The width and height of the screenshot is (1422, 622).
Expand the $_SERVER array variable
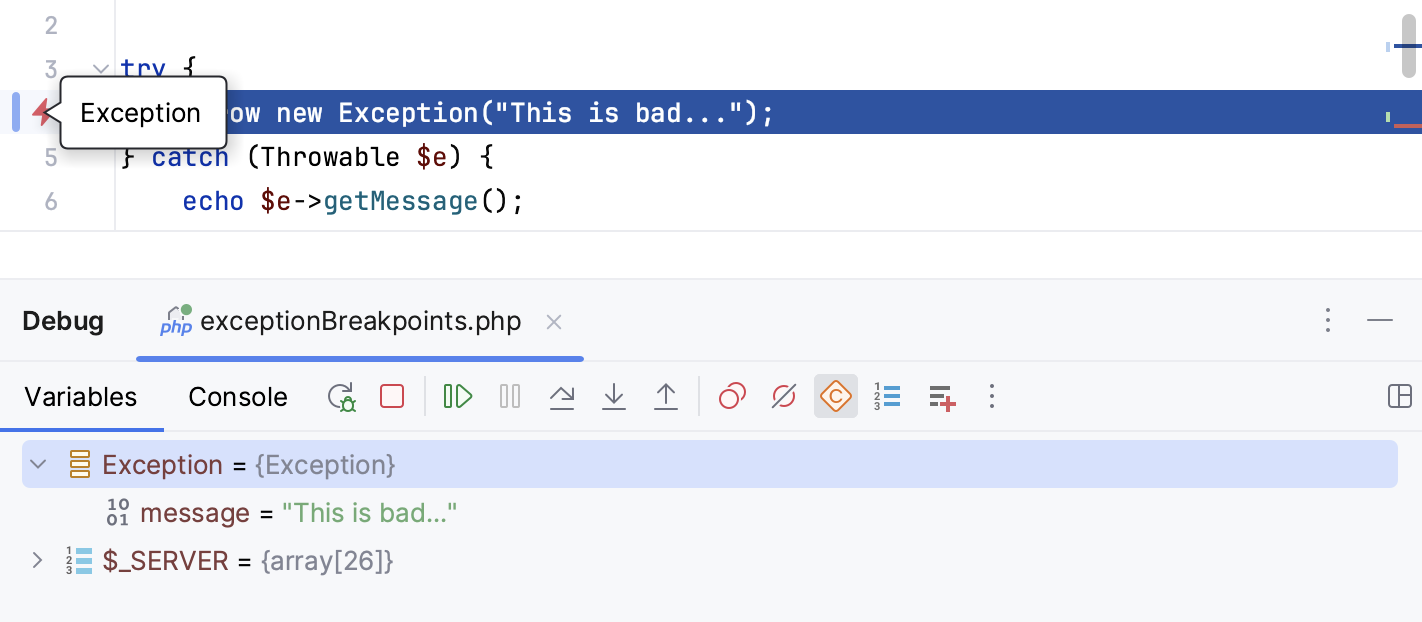37,560
